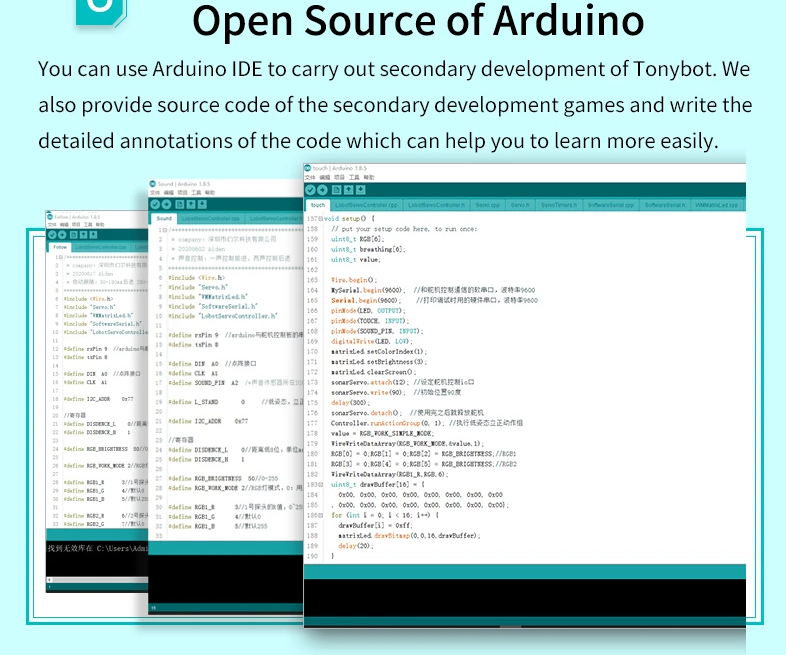This screenshot has width=786, height=655.
Task: Click the Upload arrow in Sound window
Action: click(x=166, y=204)
